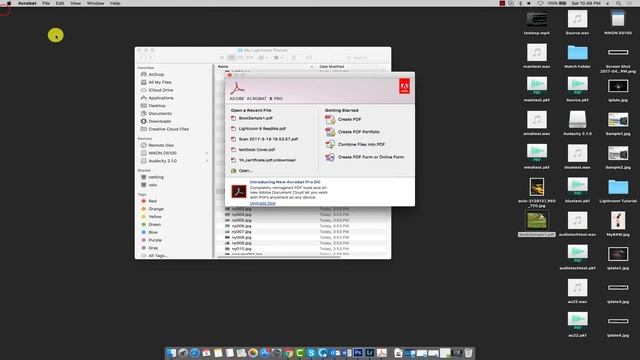The width and height of the screenshot is (640, 360).
Task: Switch Finder to column view
Action: [x=240, y=58]
